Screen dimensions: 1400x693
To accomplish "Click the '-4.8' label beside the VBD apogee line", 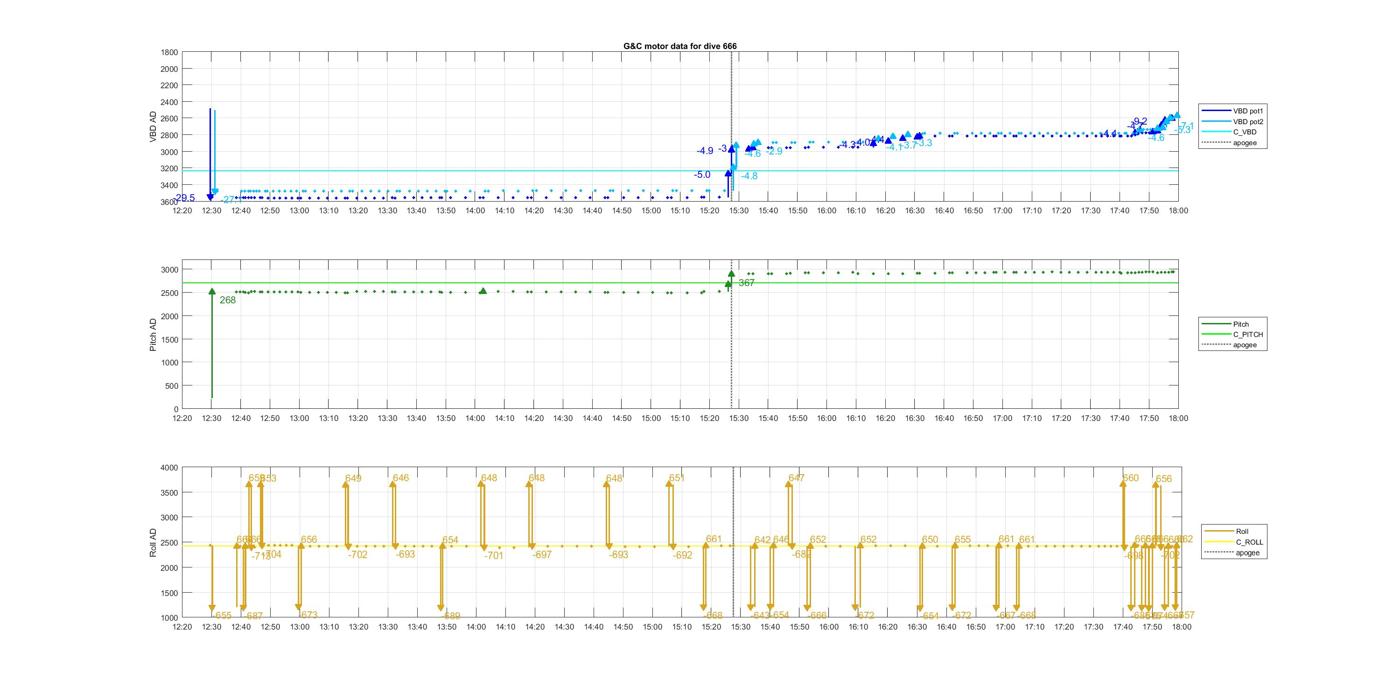I will click(749, 176).
